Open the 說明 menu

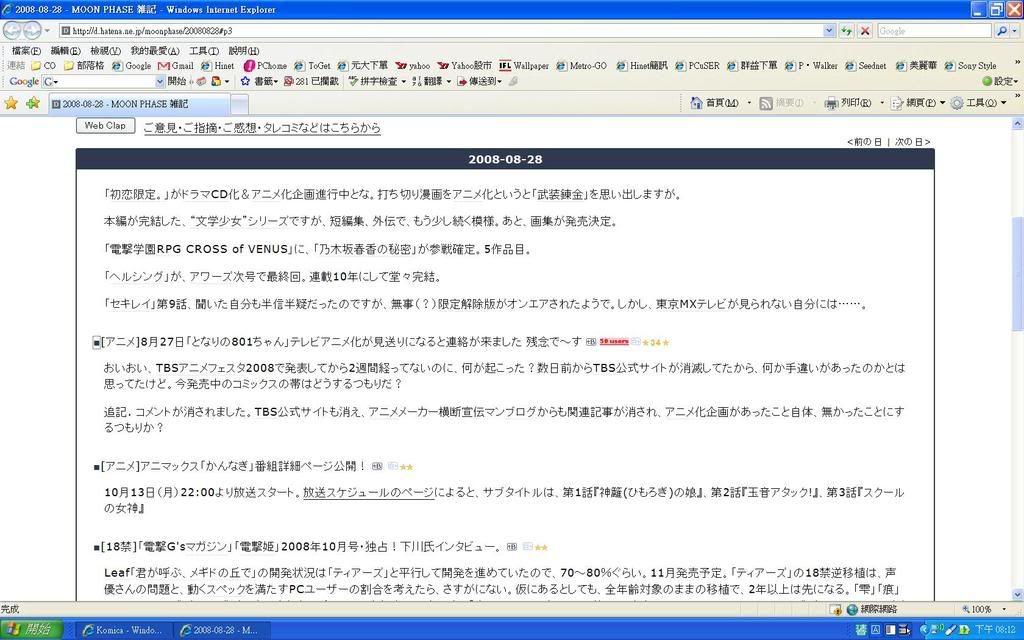click(x=244, y=51)
